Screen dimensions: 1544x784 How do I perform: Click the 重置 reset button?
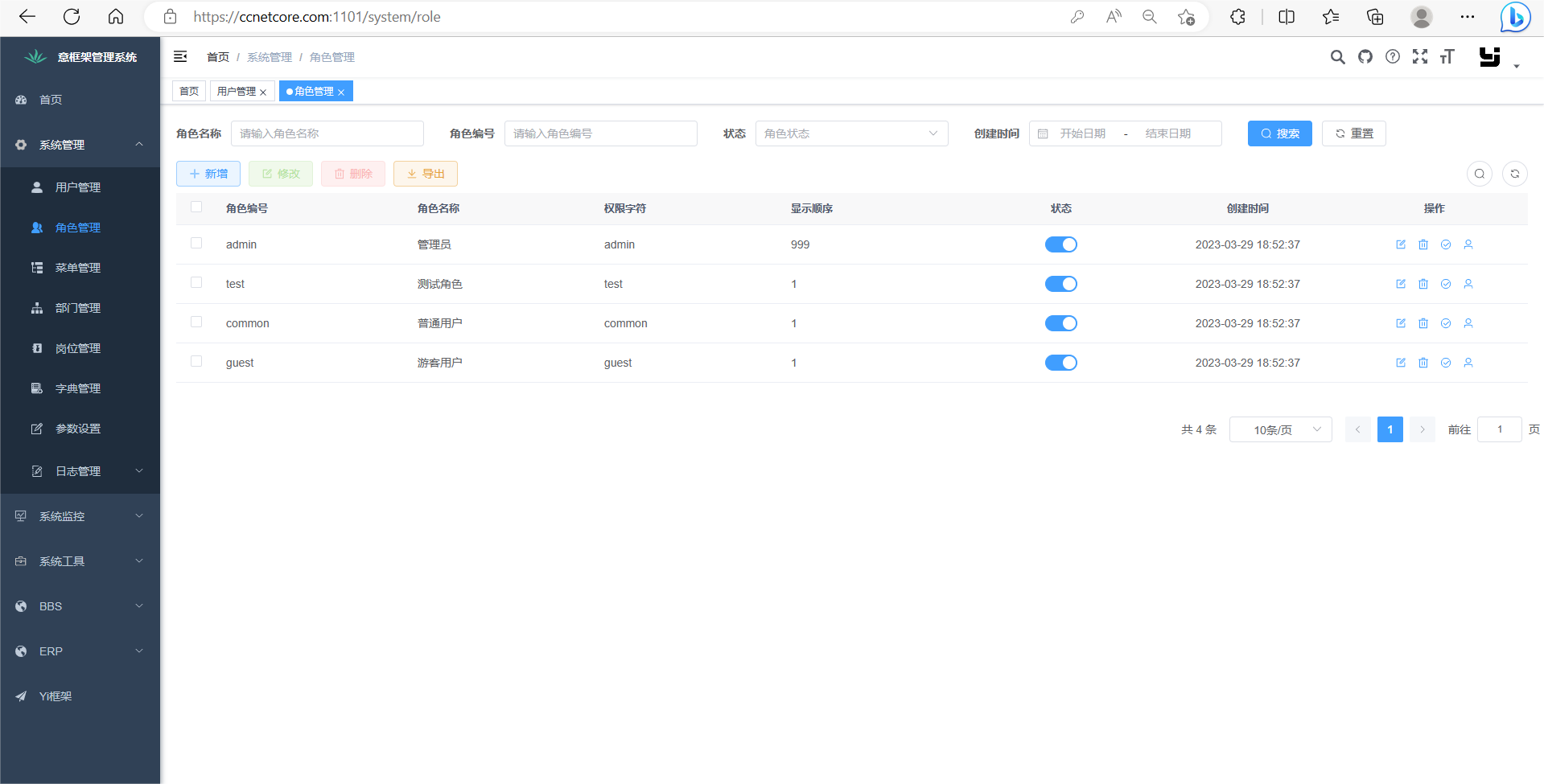point(1353,133)
